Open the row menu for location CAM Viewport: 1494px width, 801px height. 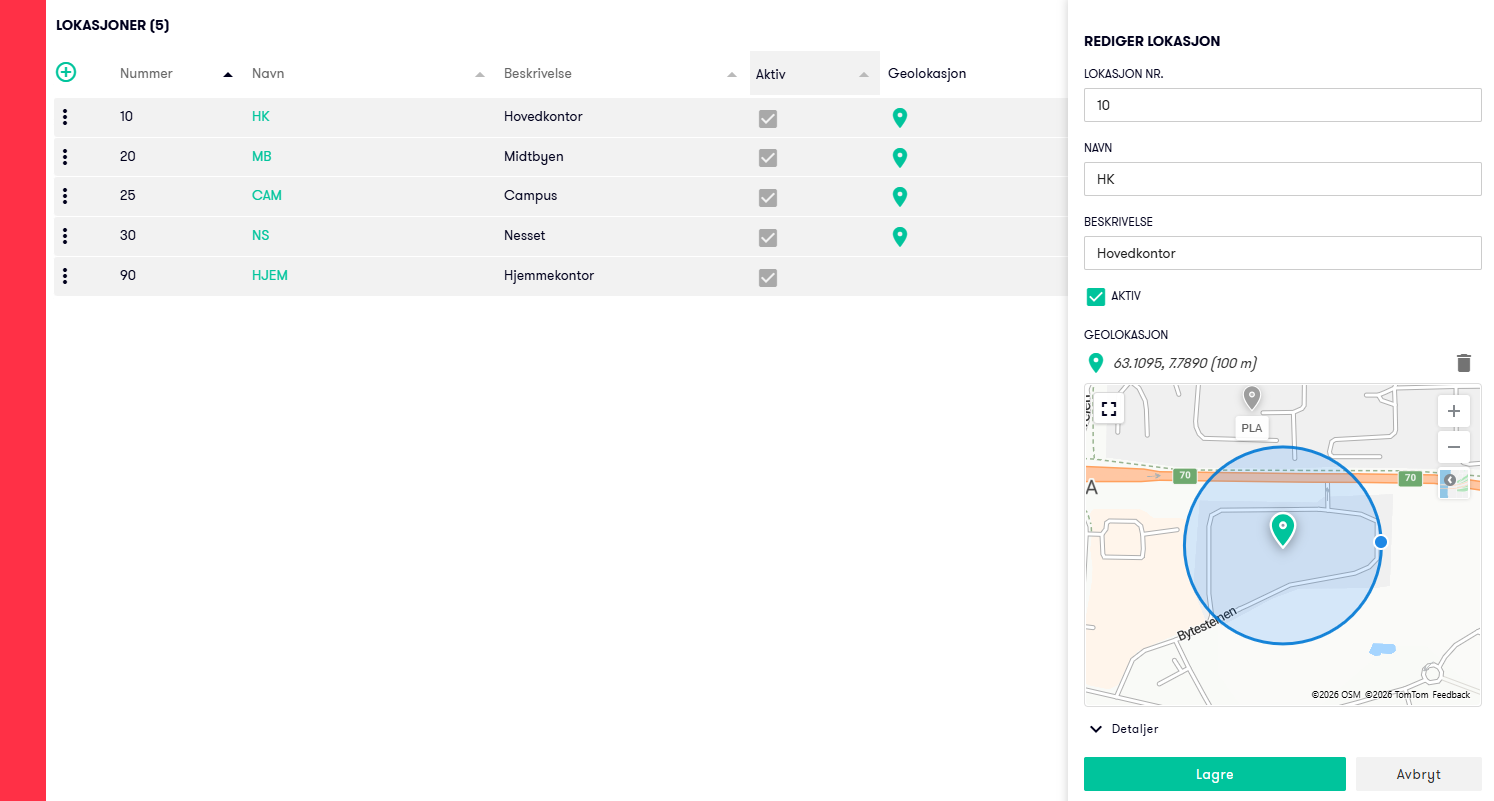(x=65, y=196)
